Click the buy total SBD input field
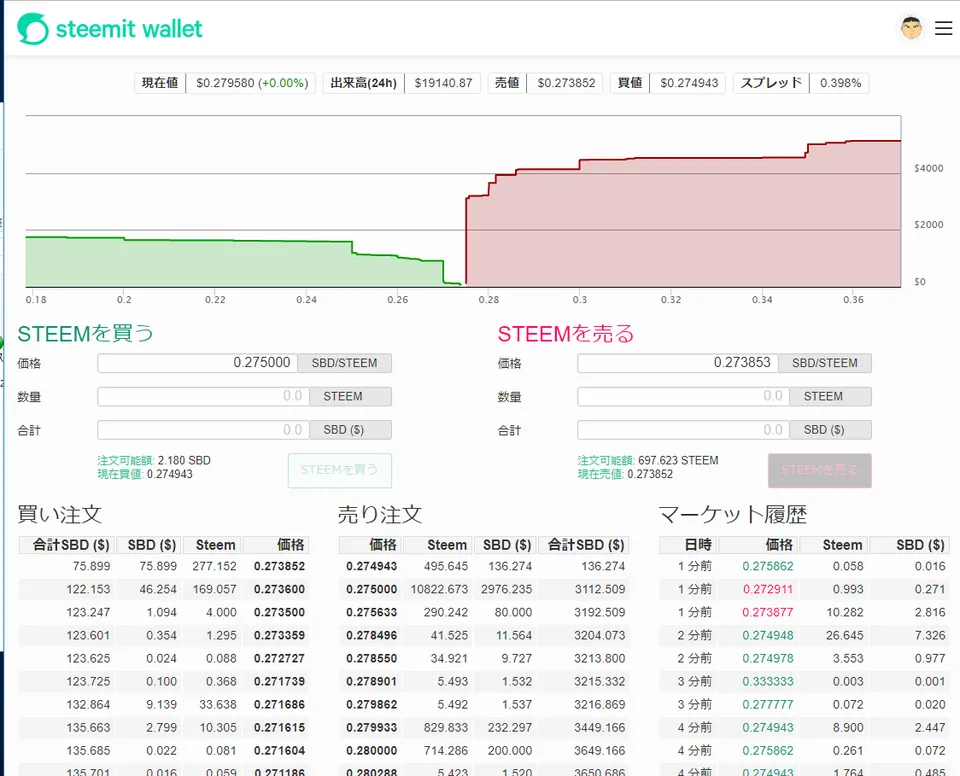The height and width of the screenshot is (776, 960). coord(203,430)
